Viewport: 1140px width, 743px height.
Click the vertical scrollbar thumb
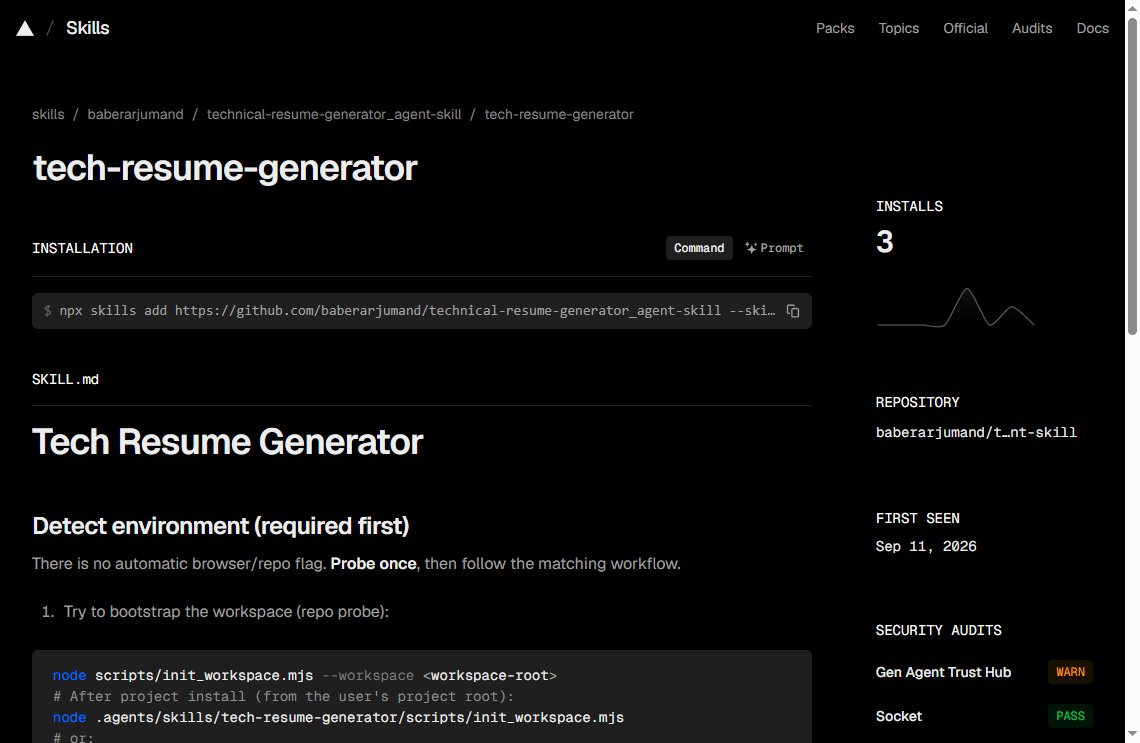(x=1132, y=176)
